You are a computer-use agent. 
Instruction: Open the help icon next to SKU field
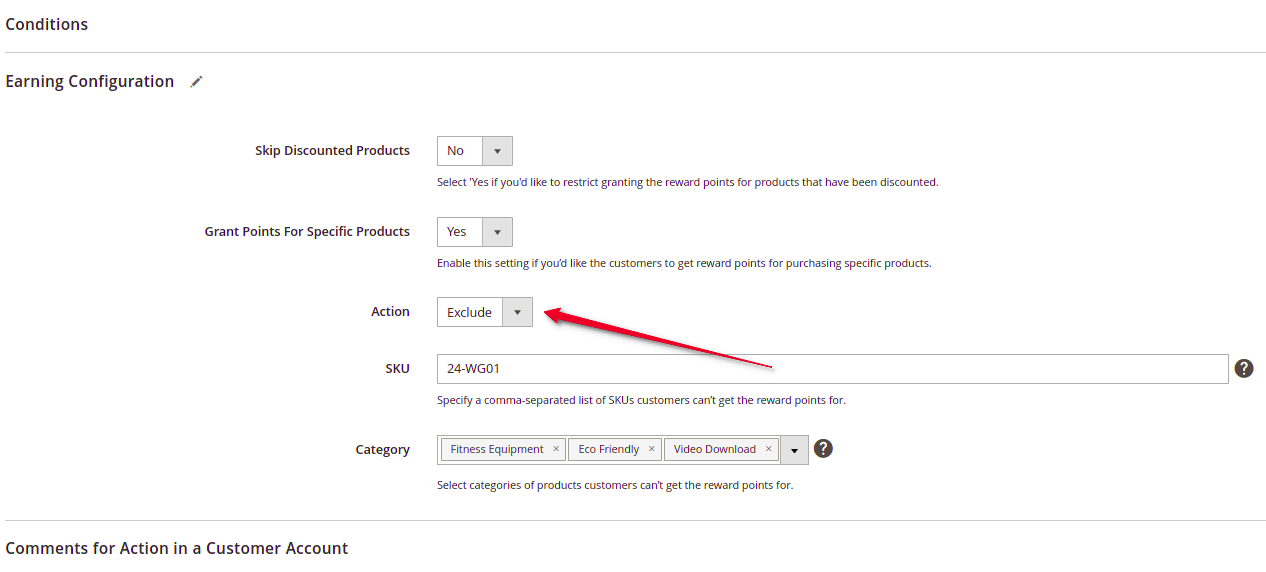[1244, 368]
